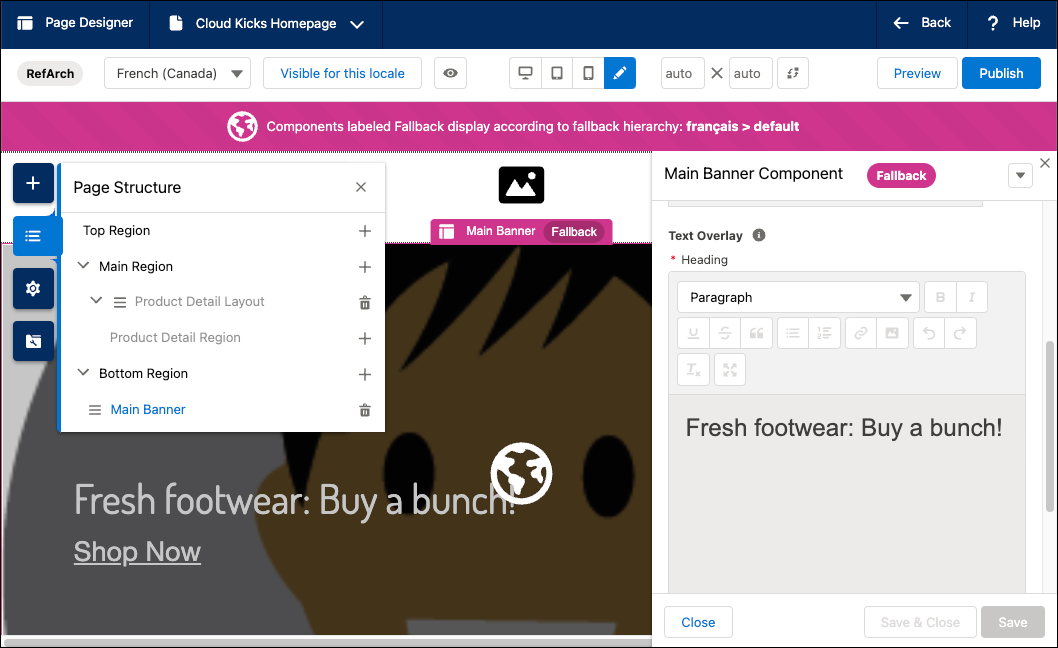Collapse the Product Detail Layout node
The height and width of the screenshot is (648, 1058).
[96, 300]
